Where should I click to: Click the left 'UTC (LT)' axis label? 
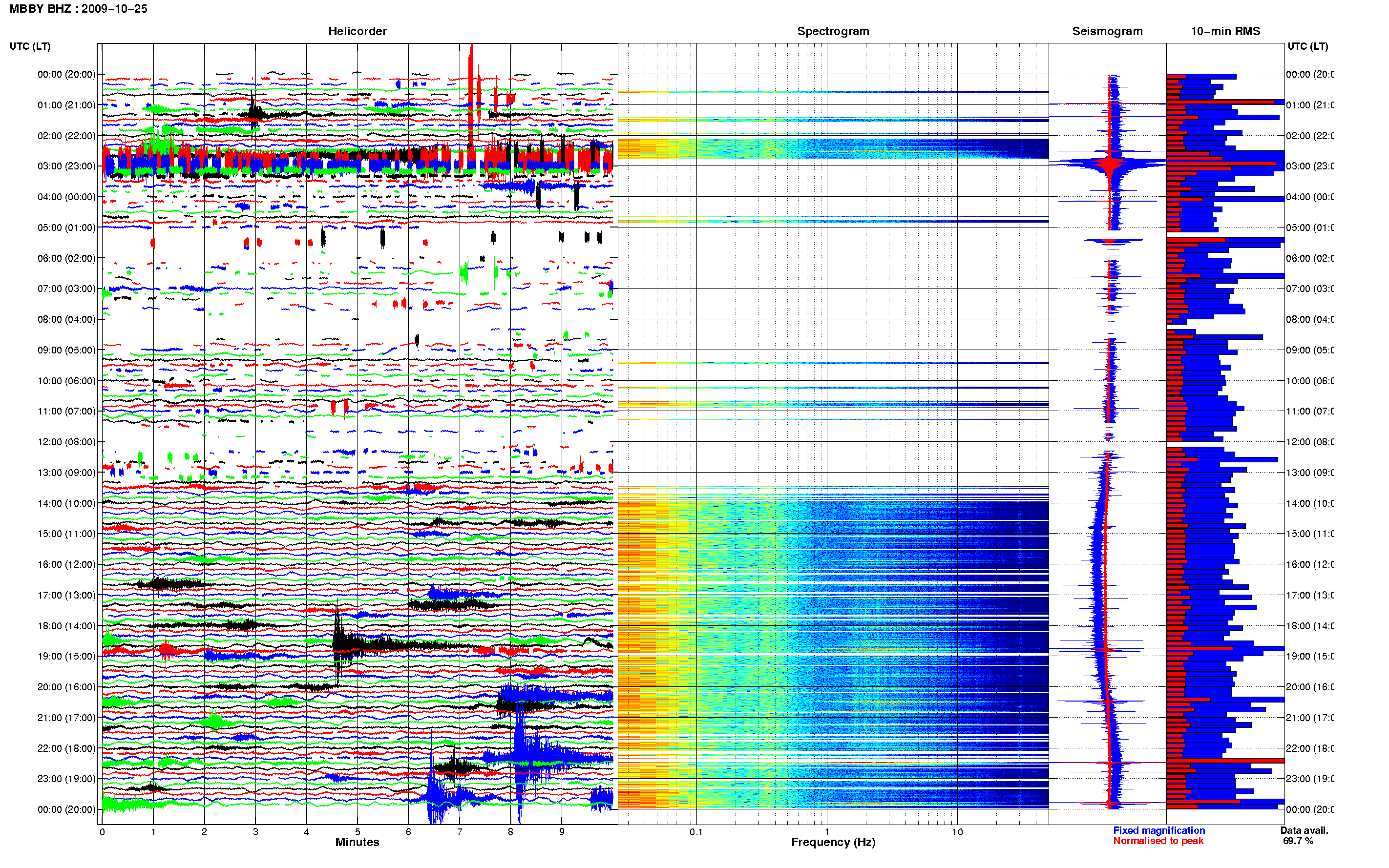click(30, 46)
